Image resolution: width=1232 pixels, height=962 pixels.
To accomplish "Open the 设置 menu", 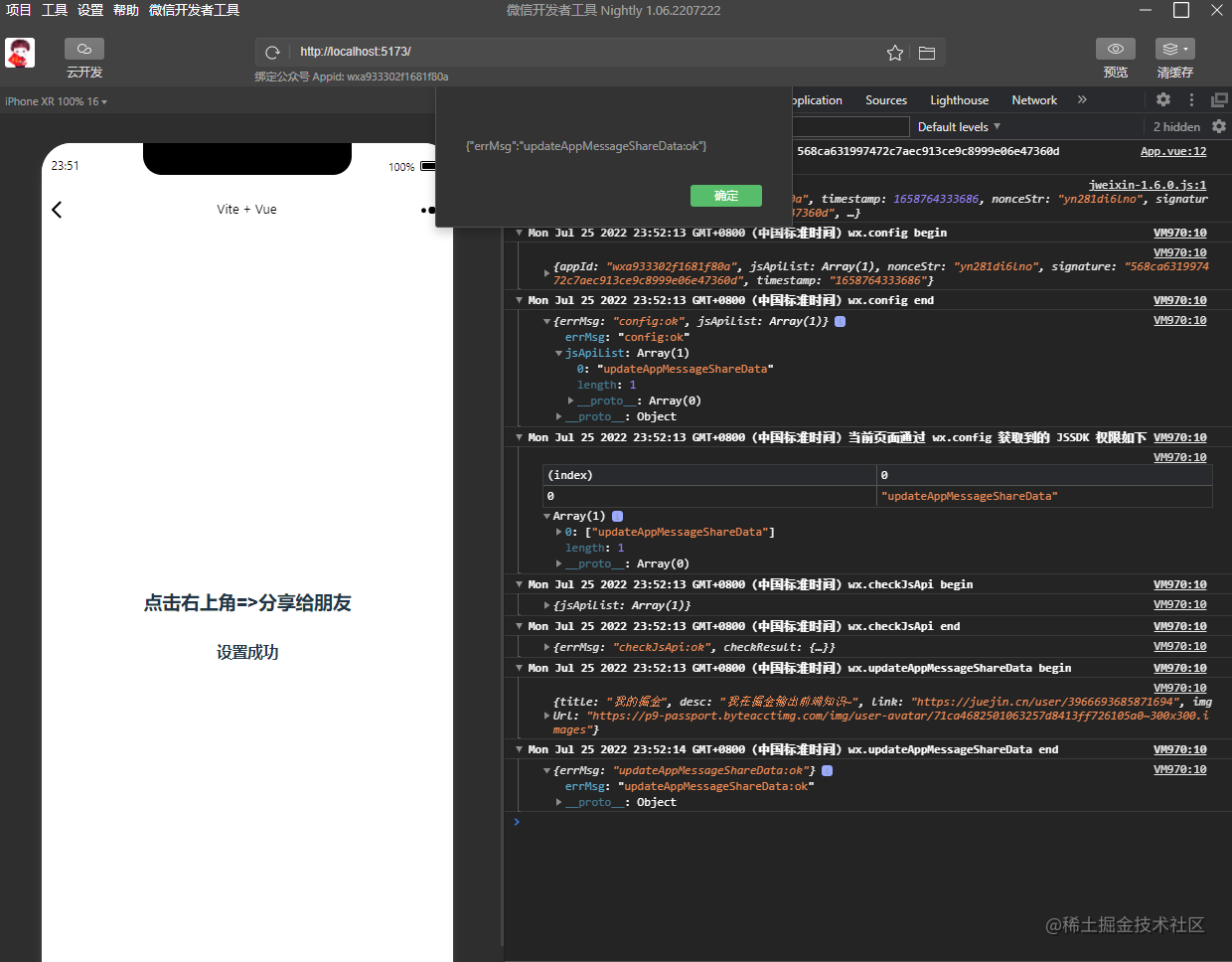I will [x=90, y=10].
